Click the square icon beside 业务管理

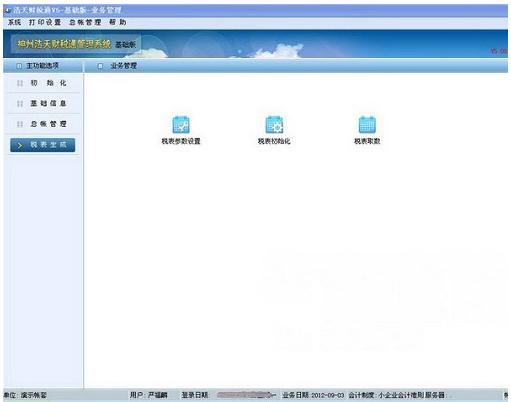coord(100,66)
